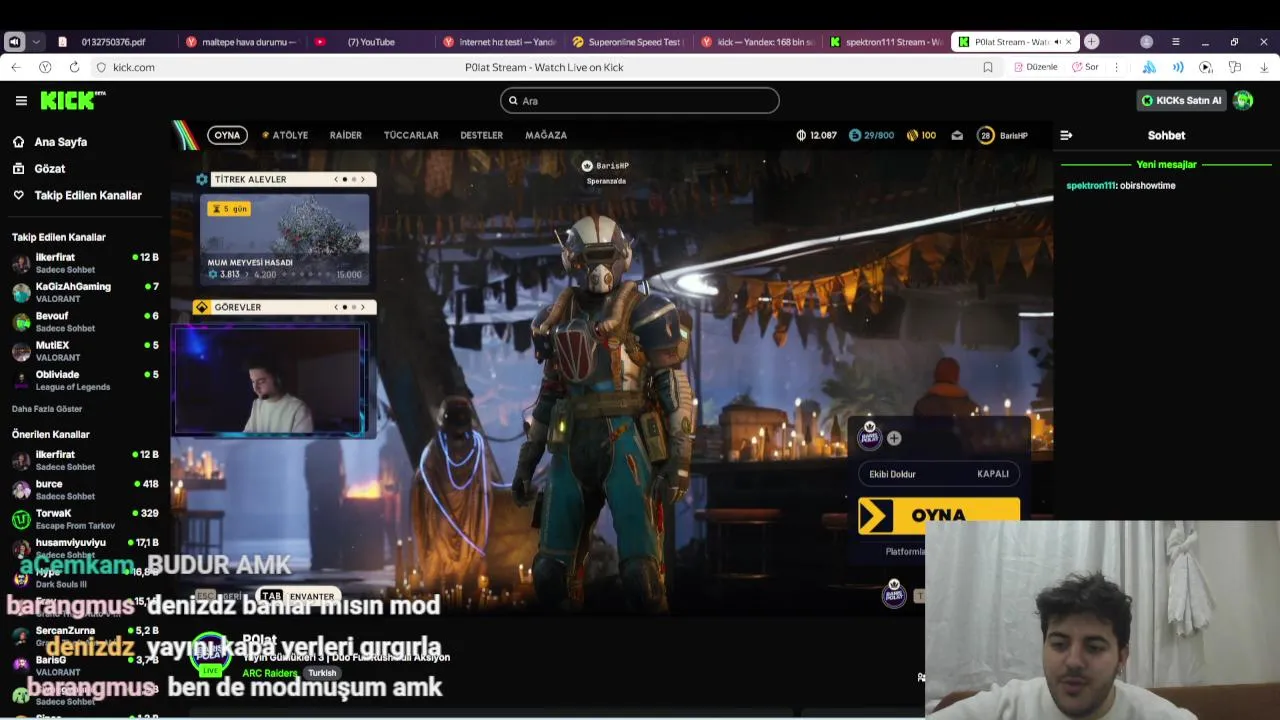The height and width of the screenshot is (720, 1280).
Task: Open tab list dropdown arrow
Action: click(x=36, y=42)
